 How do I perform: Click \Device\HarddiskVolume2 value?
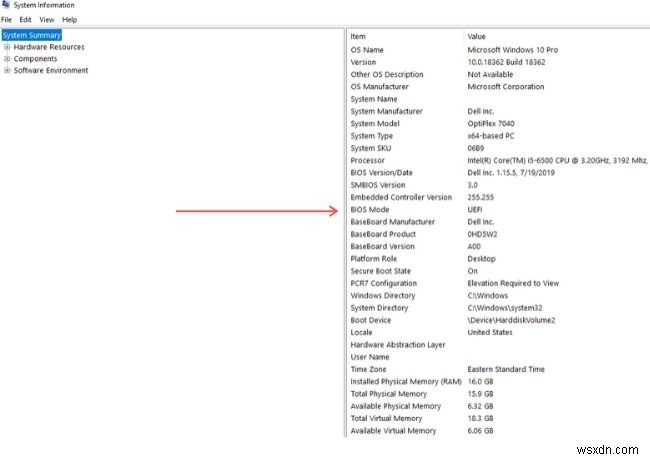pyautogui.click(x=511, y=320)
